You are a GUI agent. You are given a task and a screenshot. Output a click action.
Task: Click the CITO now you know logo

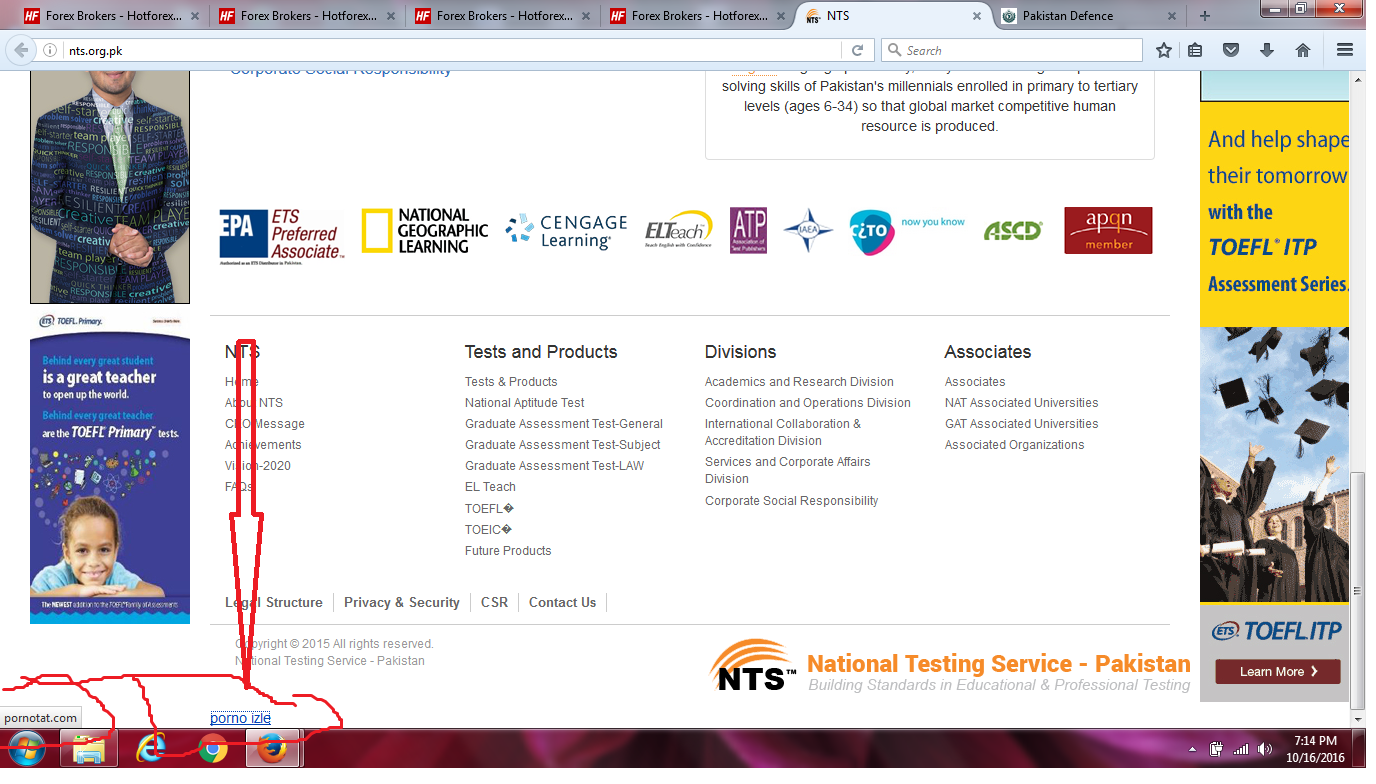[x=907, y=232]
